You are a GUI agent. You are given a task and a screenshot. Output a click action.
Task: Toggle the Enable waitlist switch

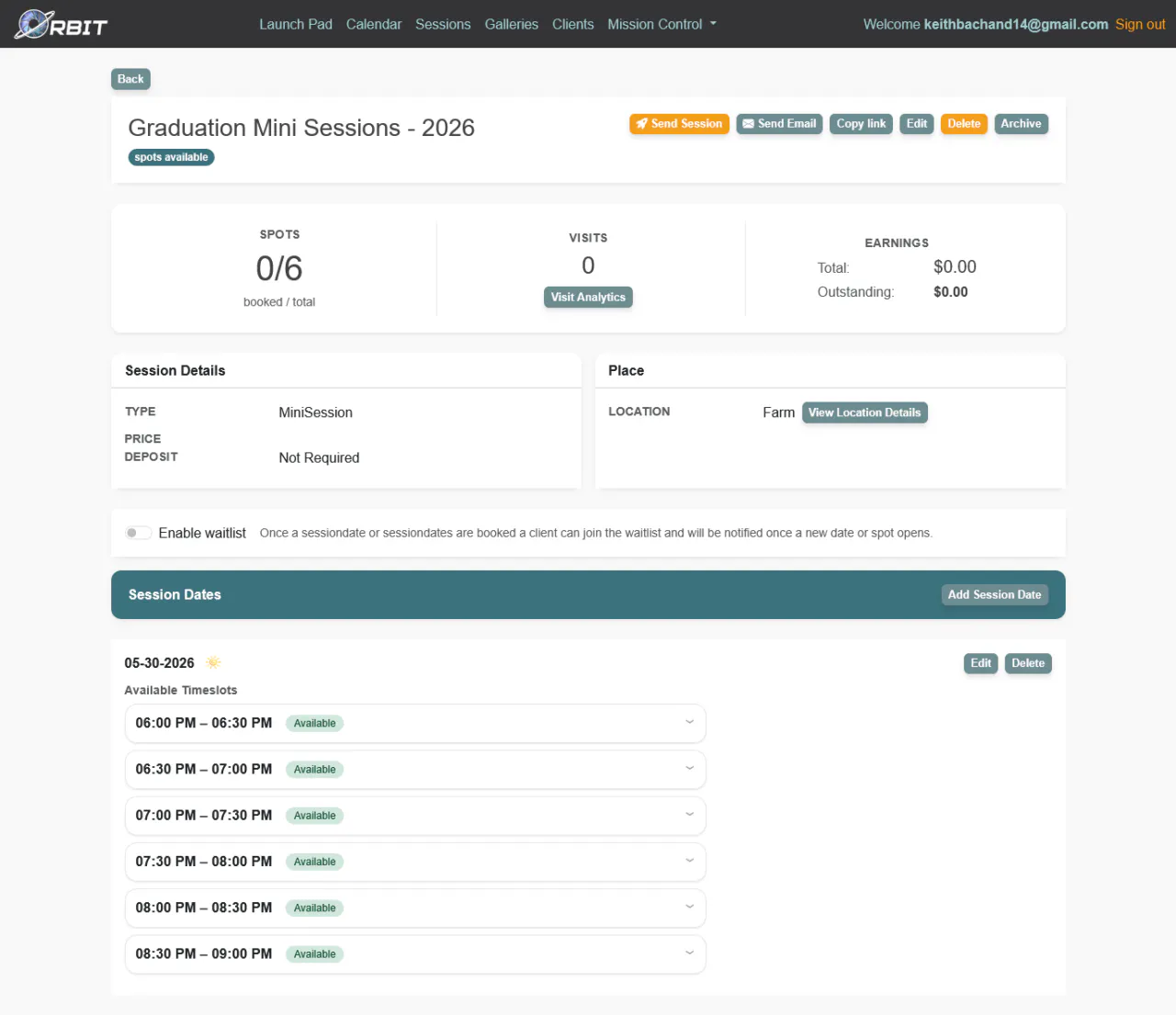point(139,533)
